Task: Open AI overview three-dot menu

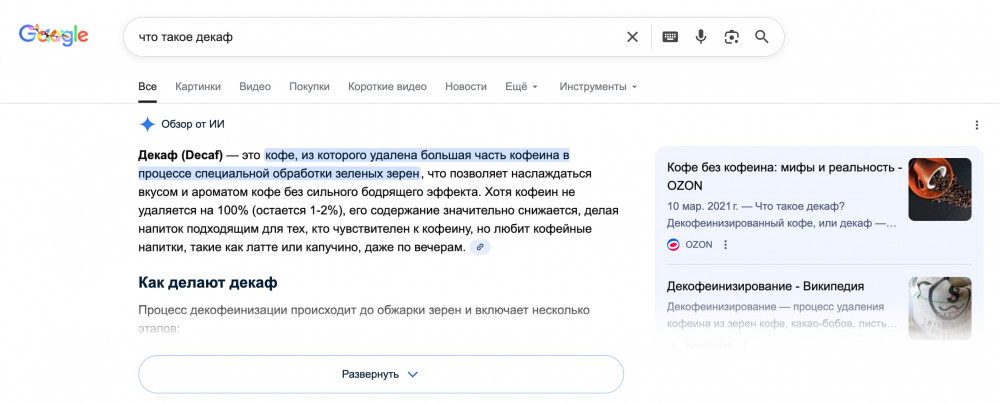Action: 977,125
